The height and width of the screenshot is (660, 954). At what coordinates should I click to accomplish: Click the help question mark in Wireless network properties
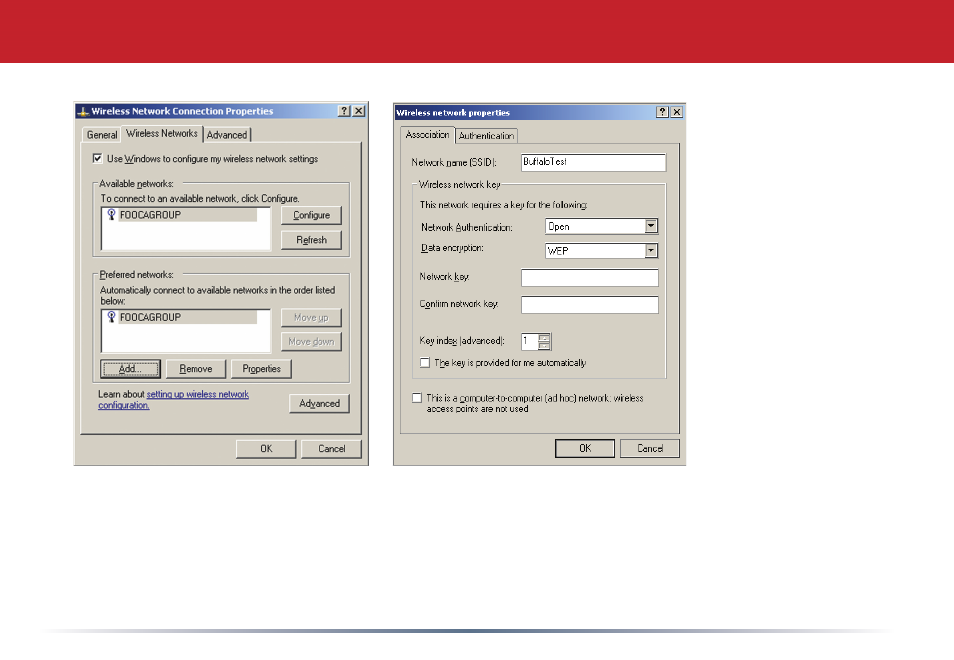click(663, 112)
